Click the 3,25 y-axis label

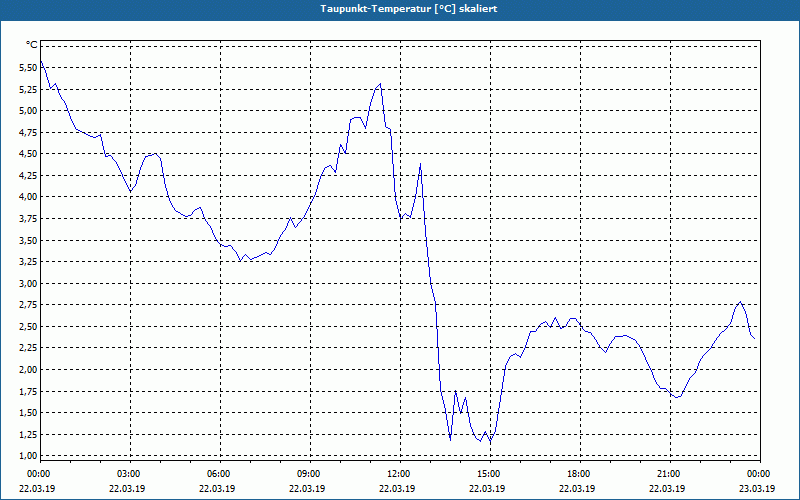[x=29, y=262]
